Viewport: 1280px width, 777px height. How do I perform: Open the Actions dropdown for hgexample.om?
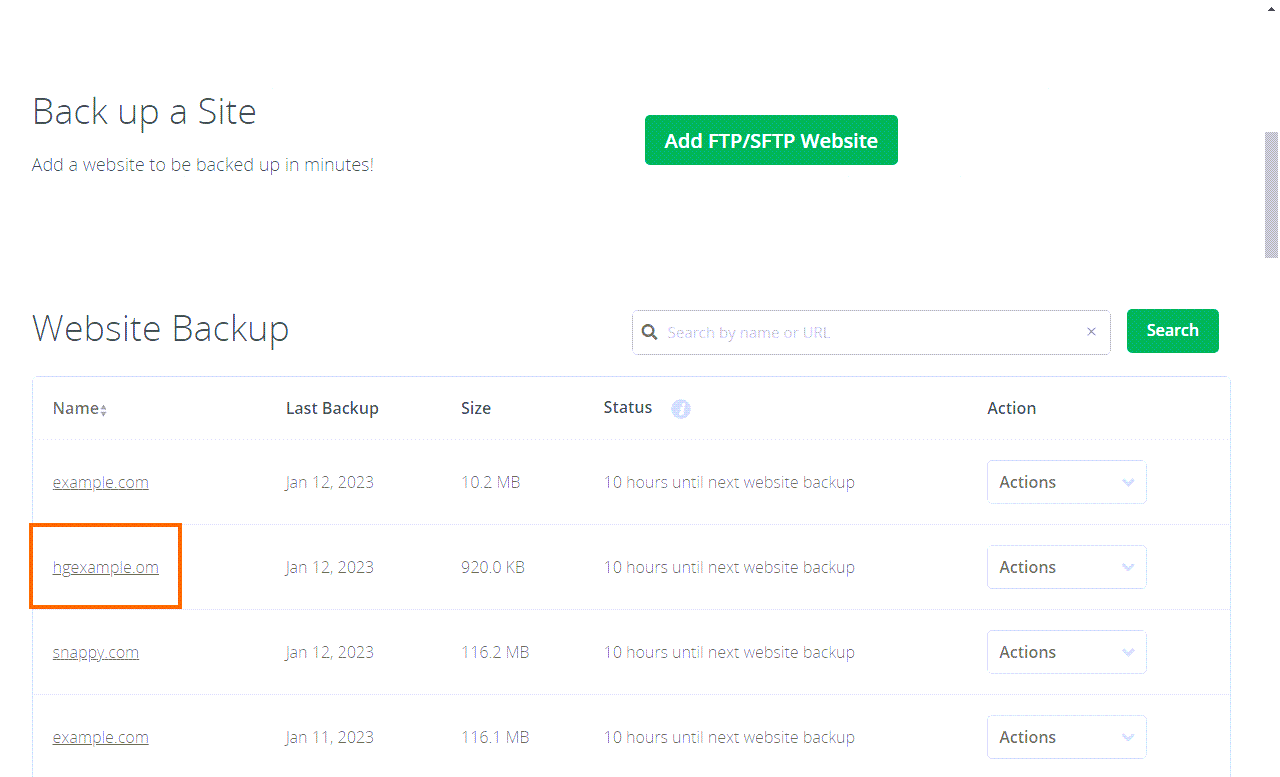tap(1066, 566)
